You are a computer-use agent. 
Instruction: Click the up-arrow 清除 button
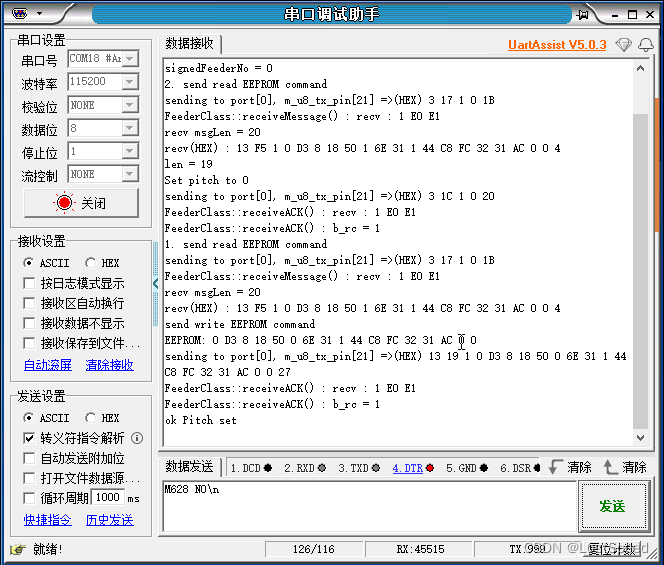tap(625, 467)
